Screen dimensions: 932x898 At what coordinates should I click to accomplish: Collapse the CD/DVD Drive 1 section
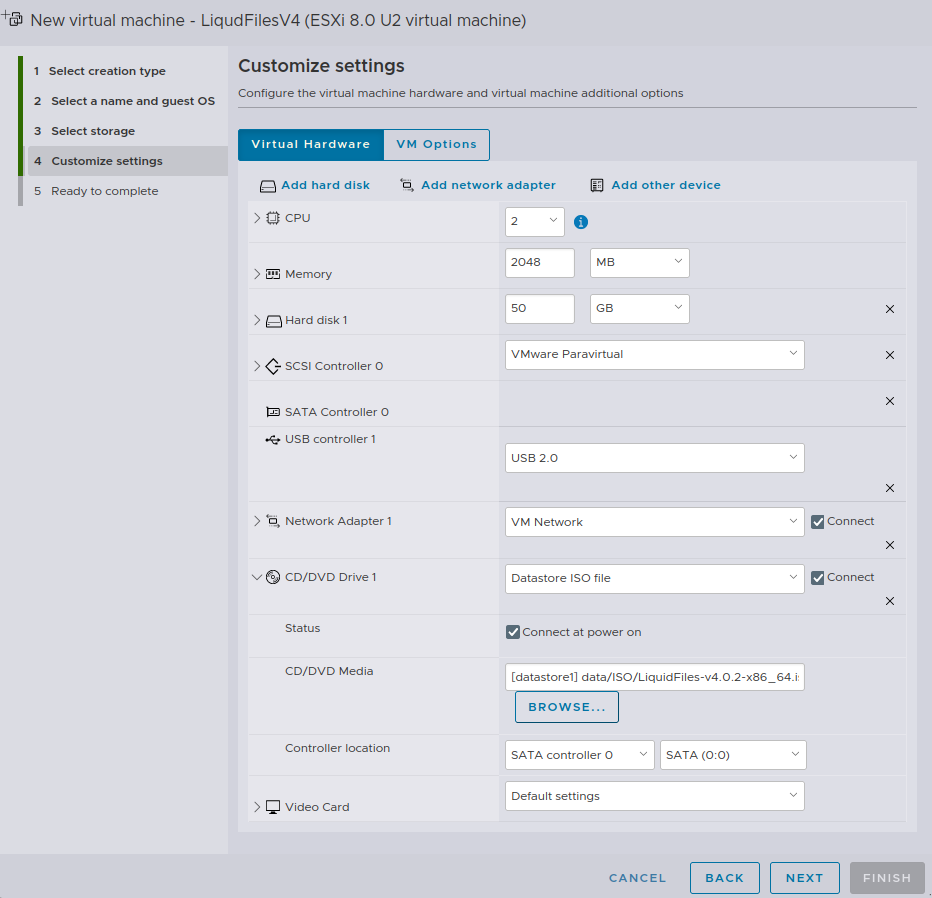point(257,577)
